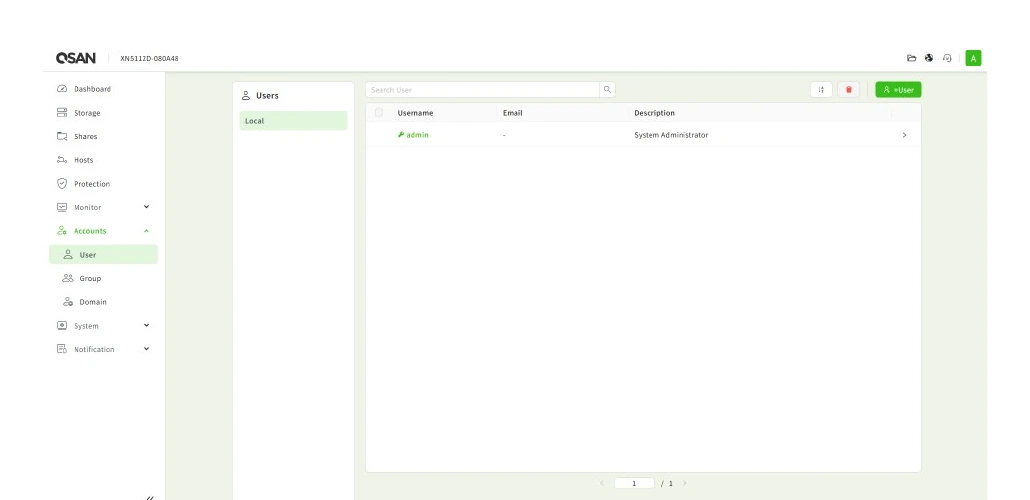Click the QSAN logo
1030x500 pixels.
point(76,58)
